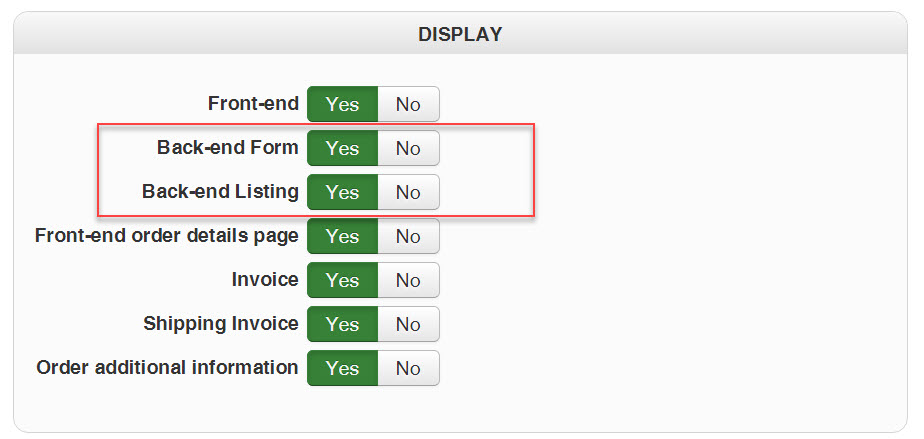The height and width of the screenshot is (439, 924).
Task: Set Front-end display to No
Action: pyautogui.click(x=408, y=104)
